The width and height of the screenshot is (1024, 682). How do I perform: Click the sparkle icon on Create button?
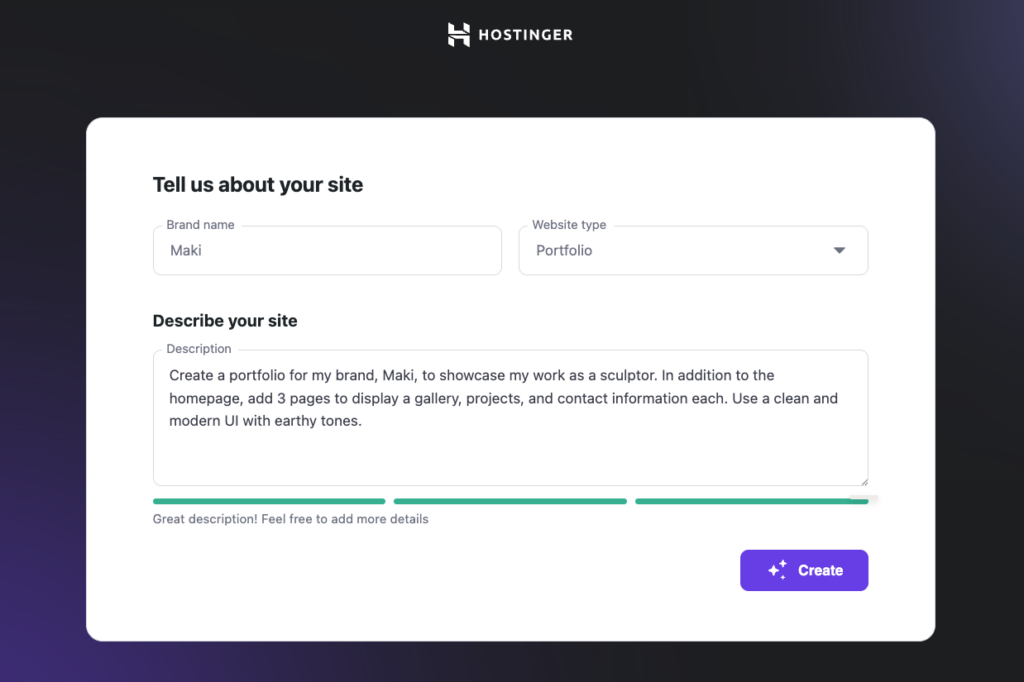click(775, 570)
